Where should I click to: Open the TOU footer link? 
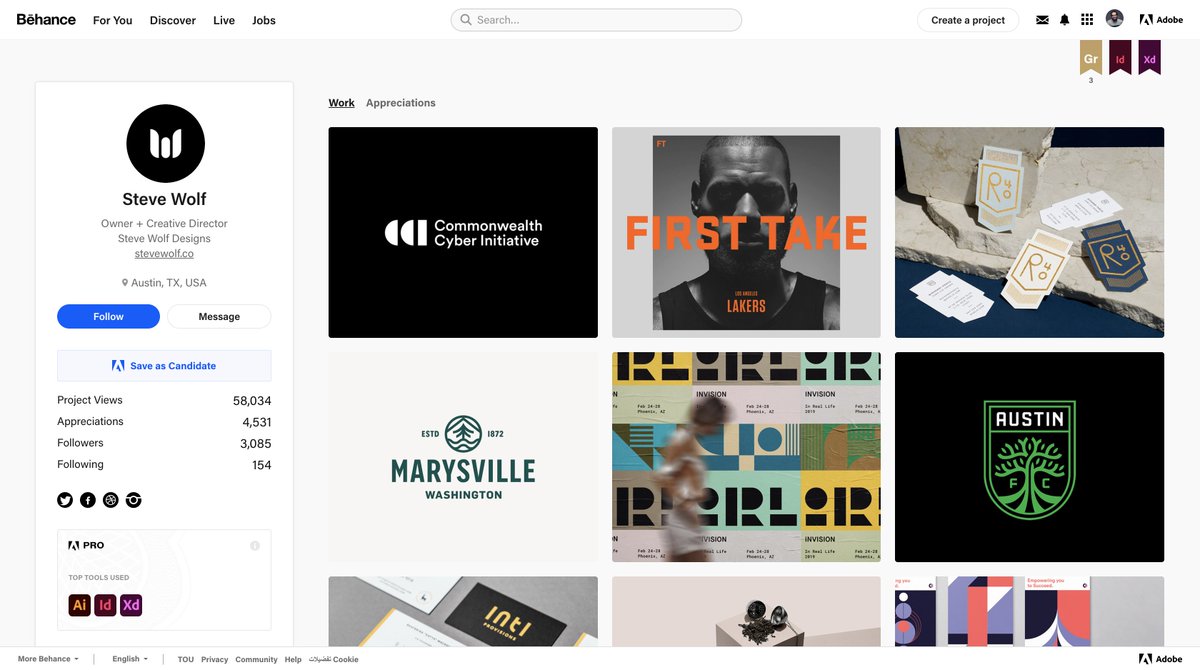[186, 659]
